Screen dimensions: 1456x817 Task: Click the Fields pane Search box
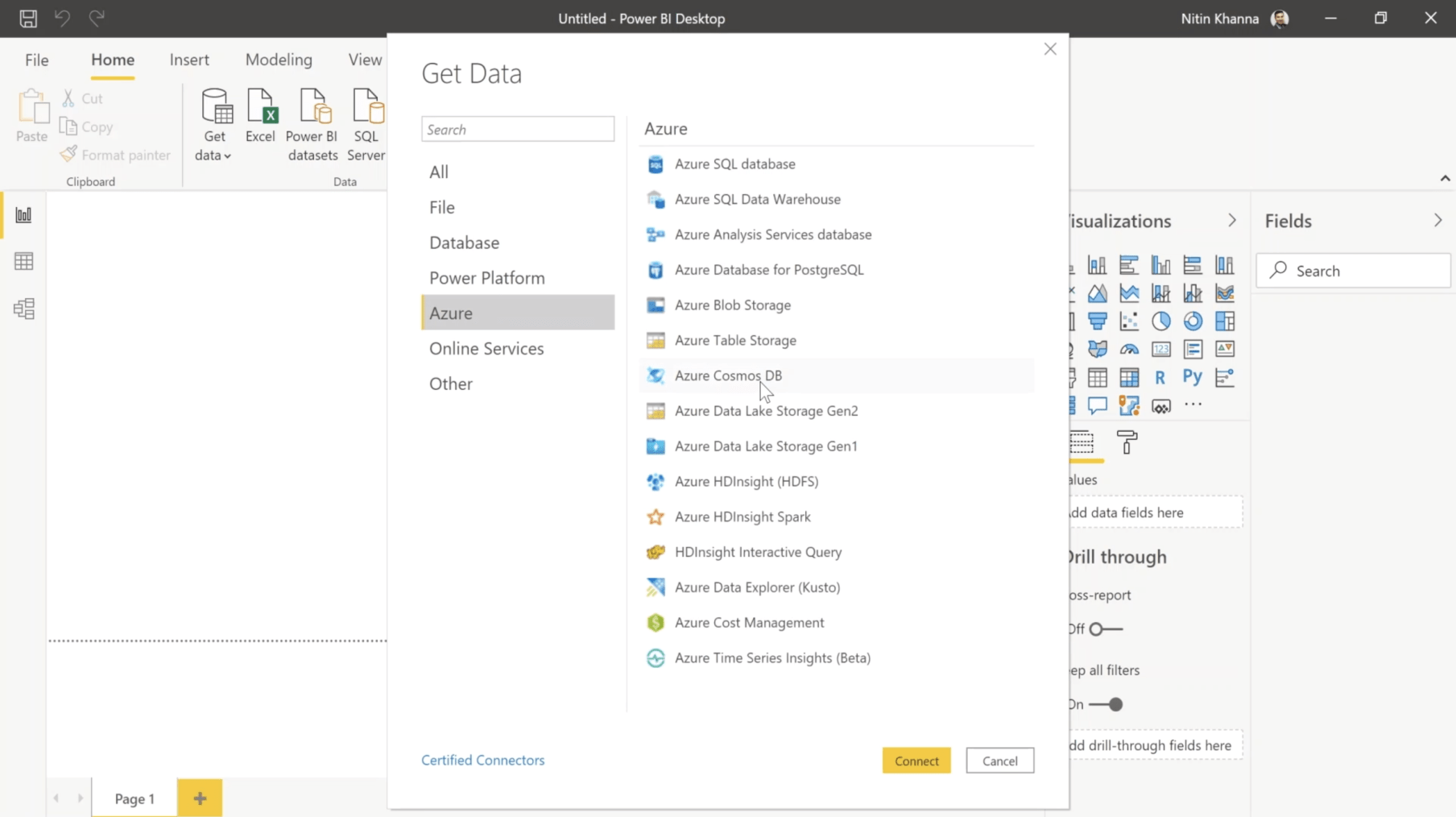coord(1354,271)
